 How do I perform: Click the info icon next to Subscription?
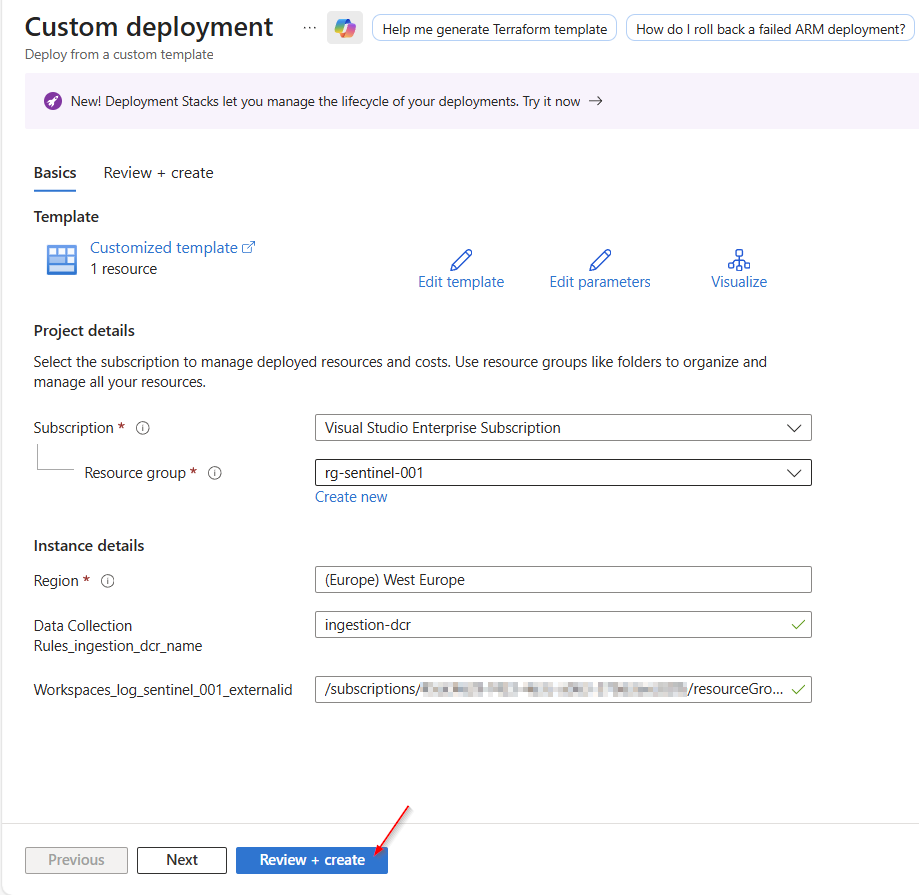click(x=143, y=428)
